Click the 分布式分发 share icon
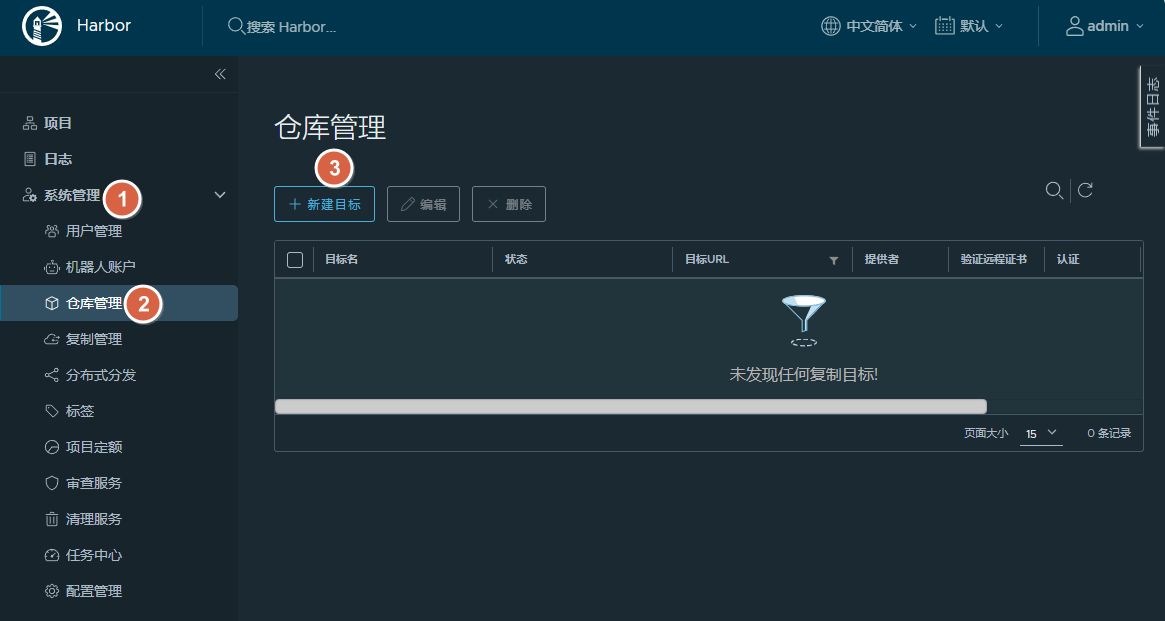 click(x=51, y=375)
